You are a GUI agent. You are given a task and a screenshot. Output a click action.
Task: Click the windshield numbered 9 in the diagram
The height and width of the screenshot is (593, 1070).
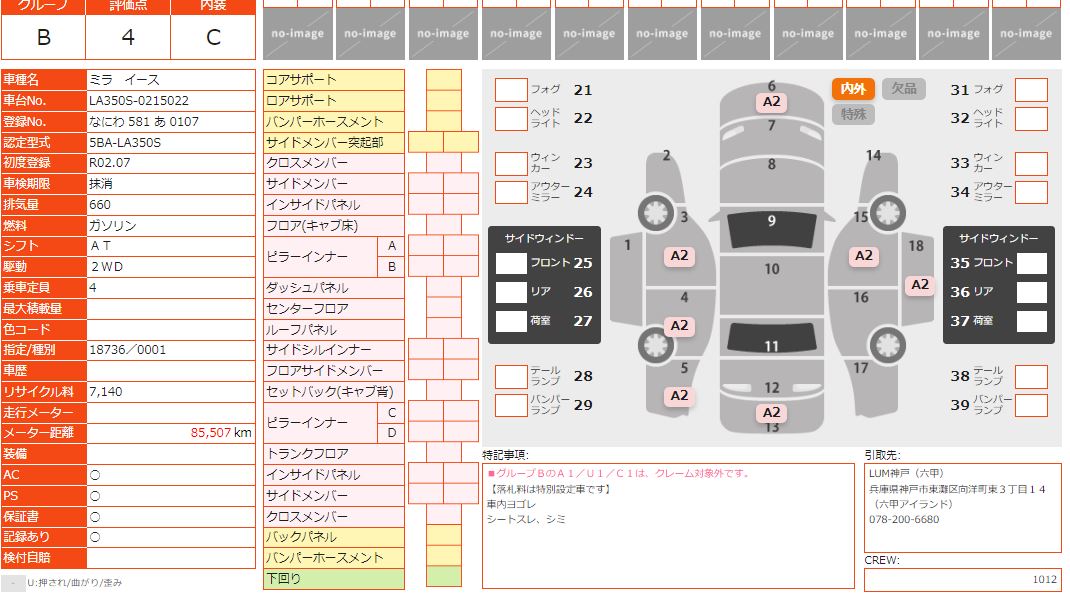[x=771, y=229]
